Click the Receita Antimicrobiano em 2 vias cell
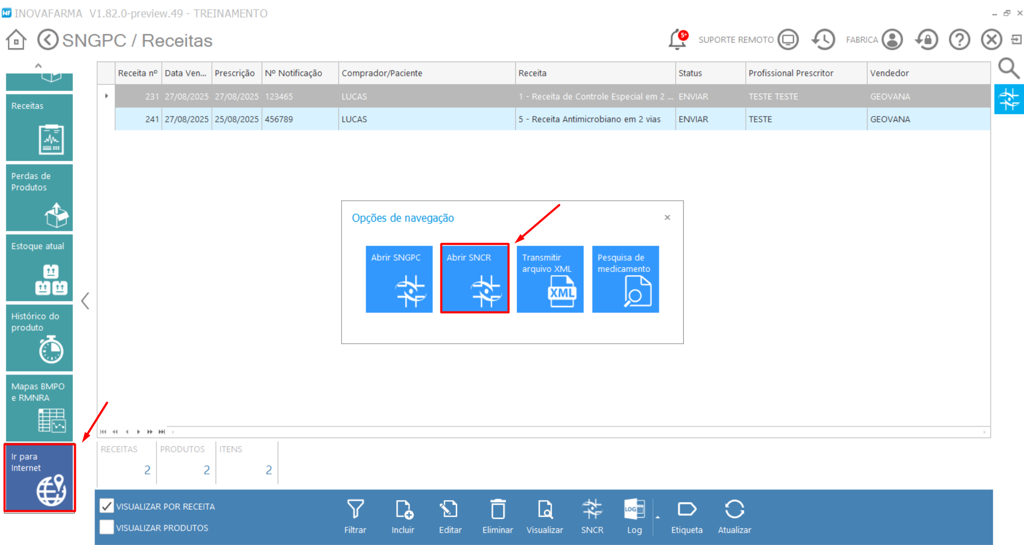Viewport: 1024px width, 545px height. pos(595,119)
